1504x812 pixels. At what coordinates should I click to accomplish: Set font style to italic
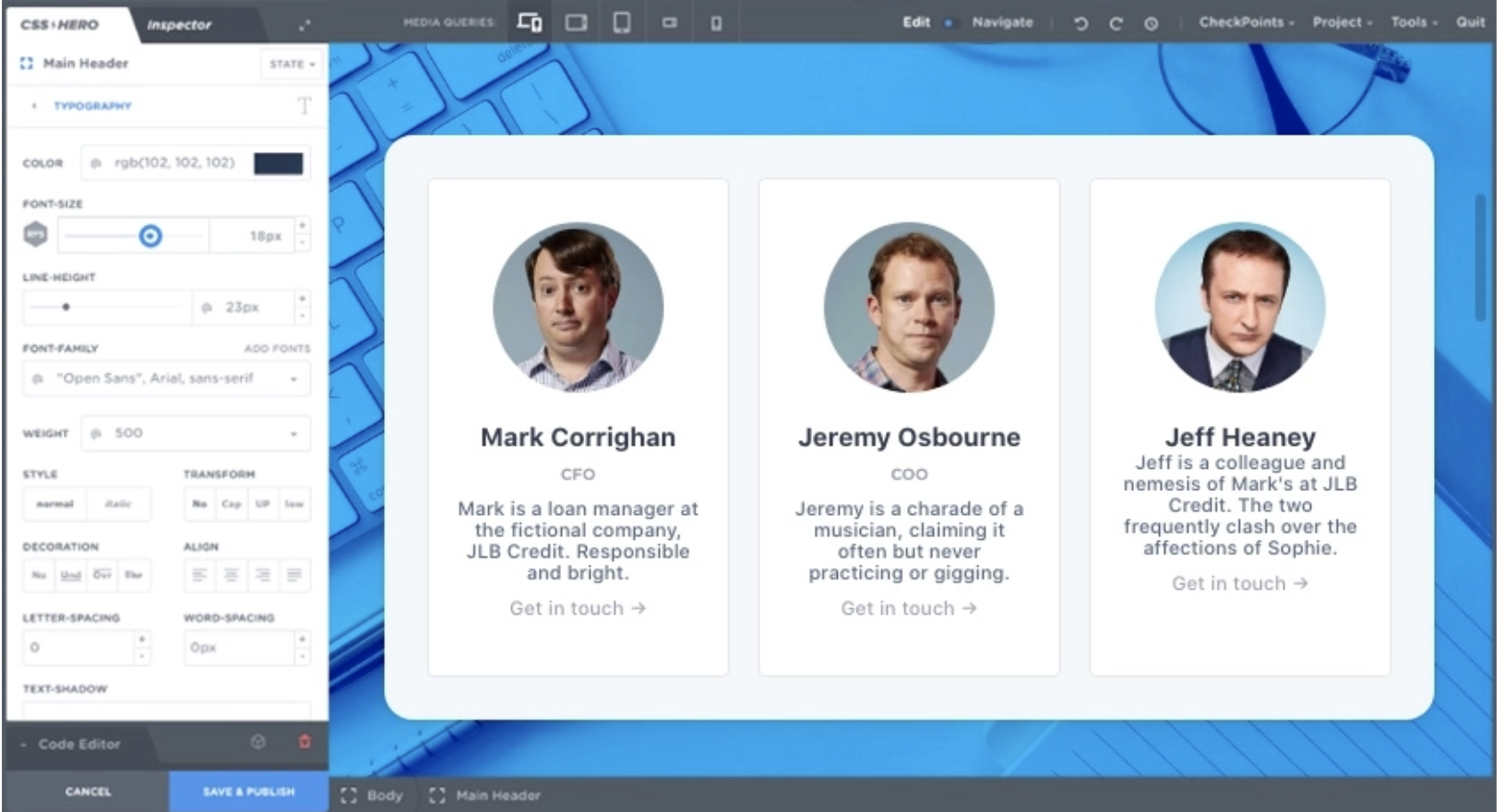[x=118, y=504]
